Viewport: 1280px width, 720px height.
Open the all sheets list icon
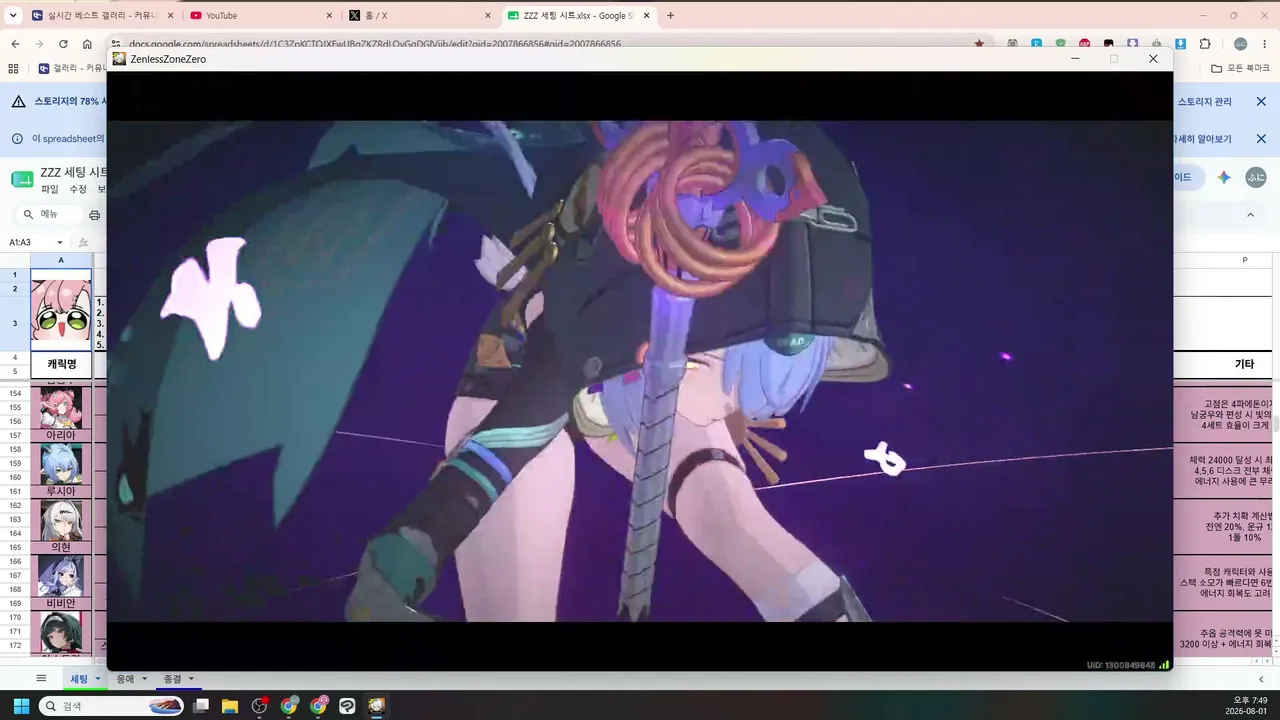tap(41, 679)
